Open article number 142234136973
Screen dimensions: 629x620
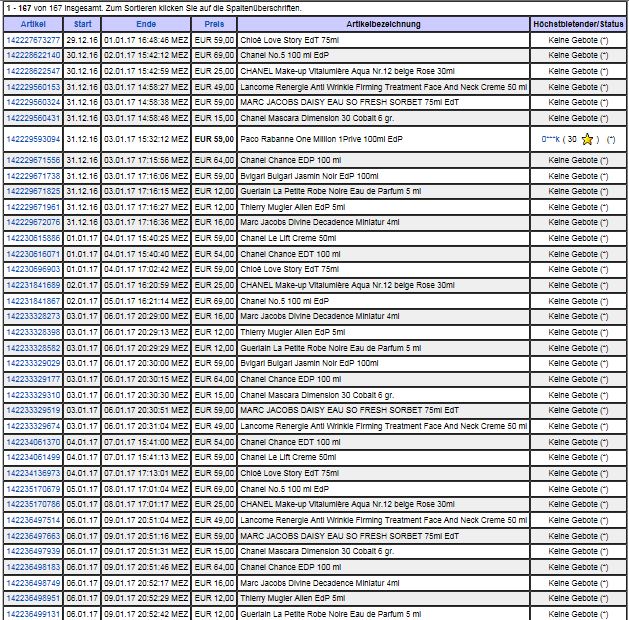click(x=33, y=473)
